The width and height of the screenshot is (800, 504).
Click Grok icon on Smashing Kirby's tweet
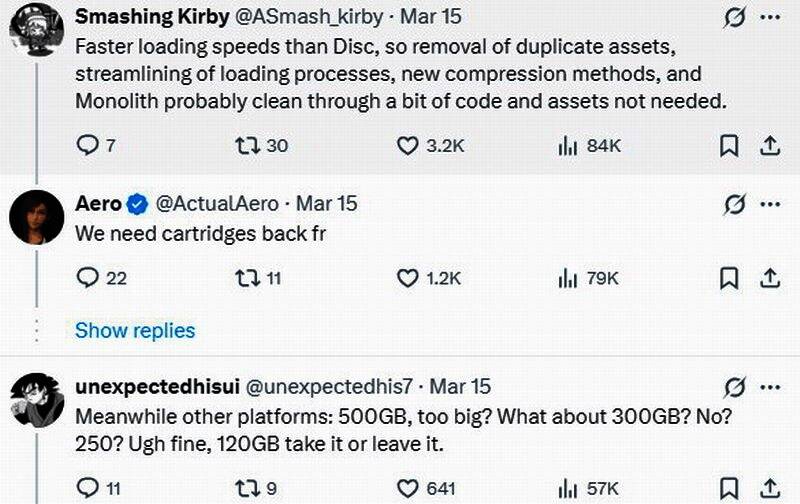(734, 19)
